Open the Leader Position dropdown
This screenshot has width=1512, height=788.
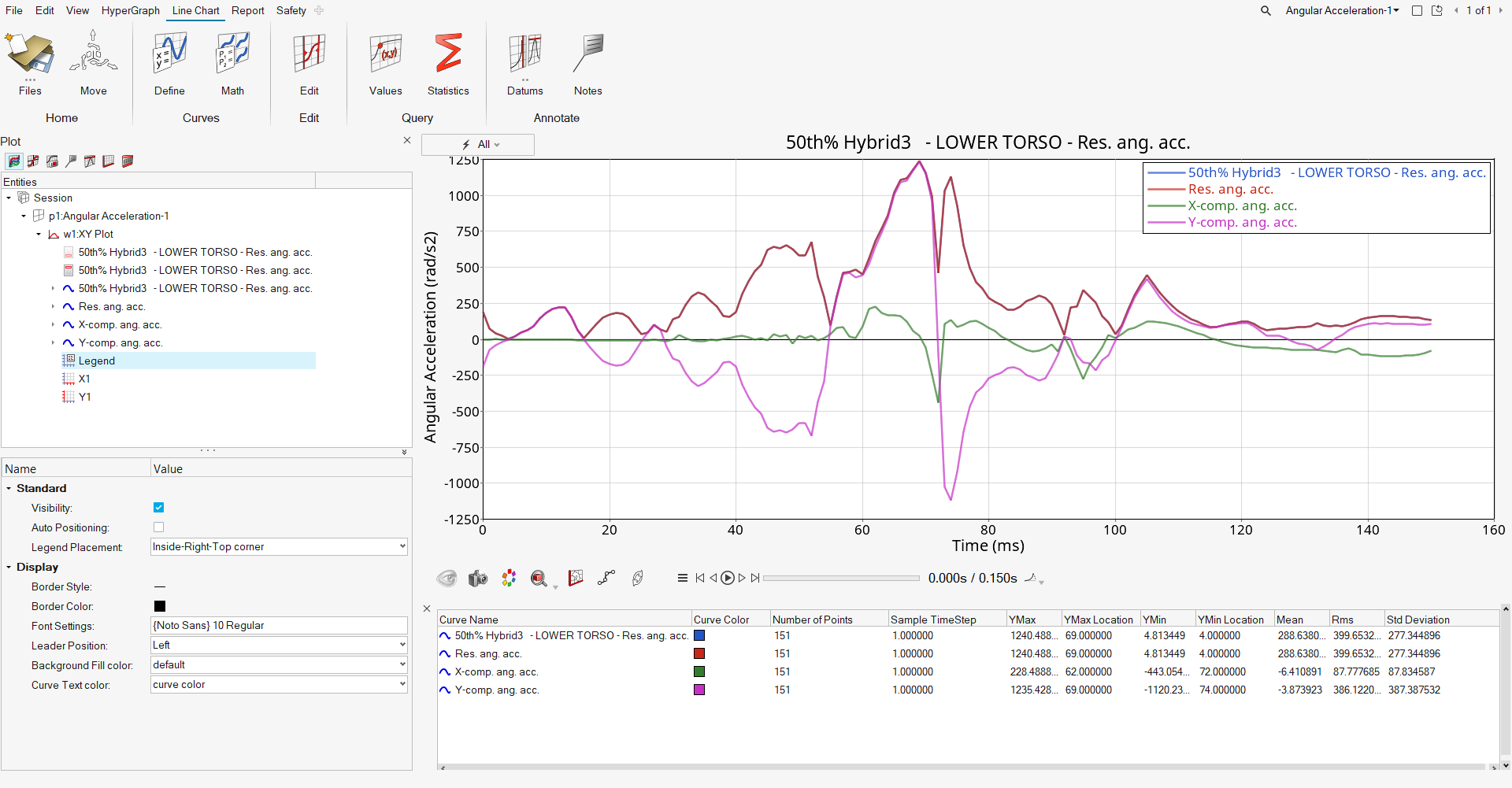(279, 646)
